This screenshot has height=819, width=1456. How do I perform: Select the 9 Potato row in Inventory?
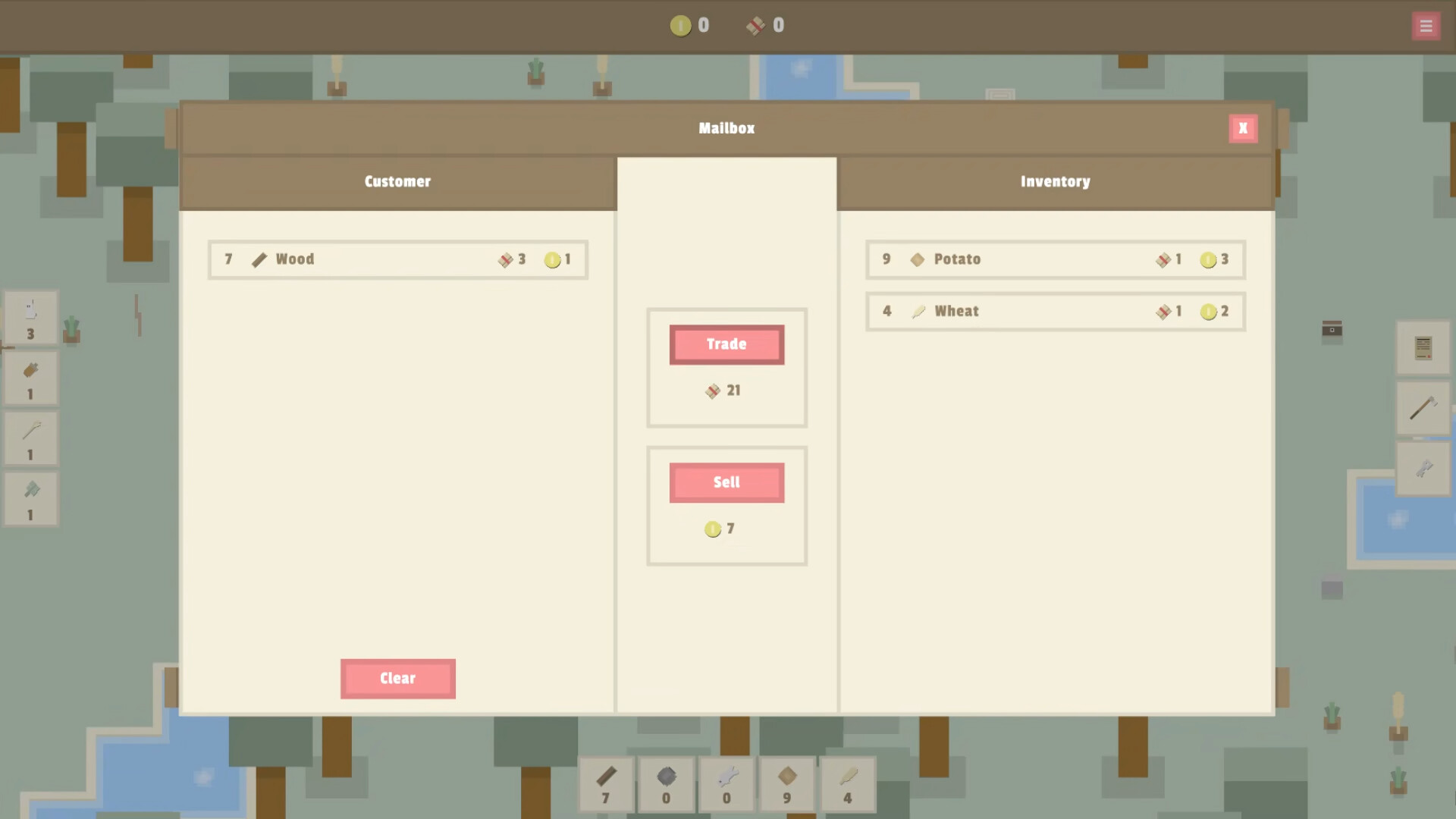(x=1055, y=259)
